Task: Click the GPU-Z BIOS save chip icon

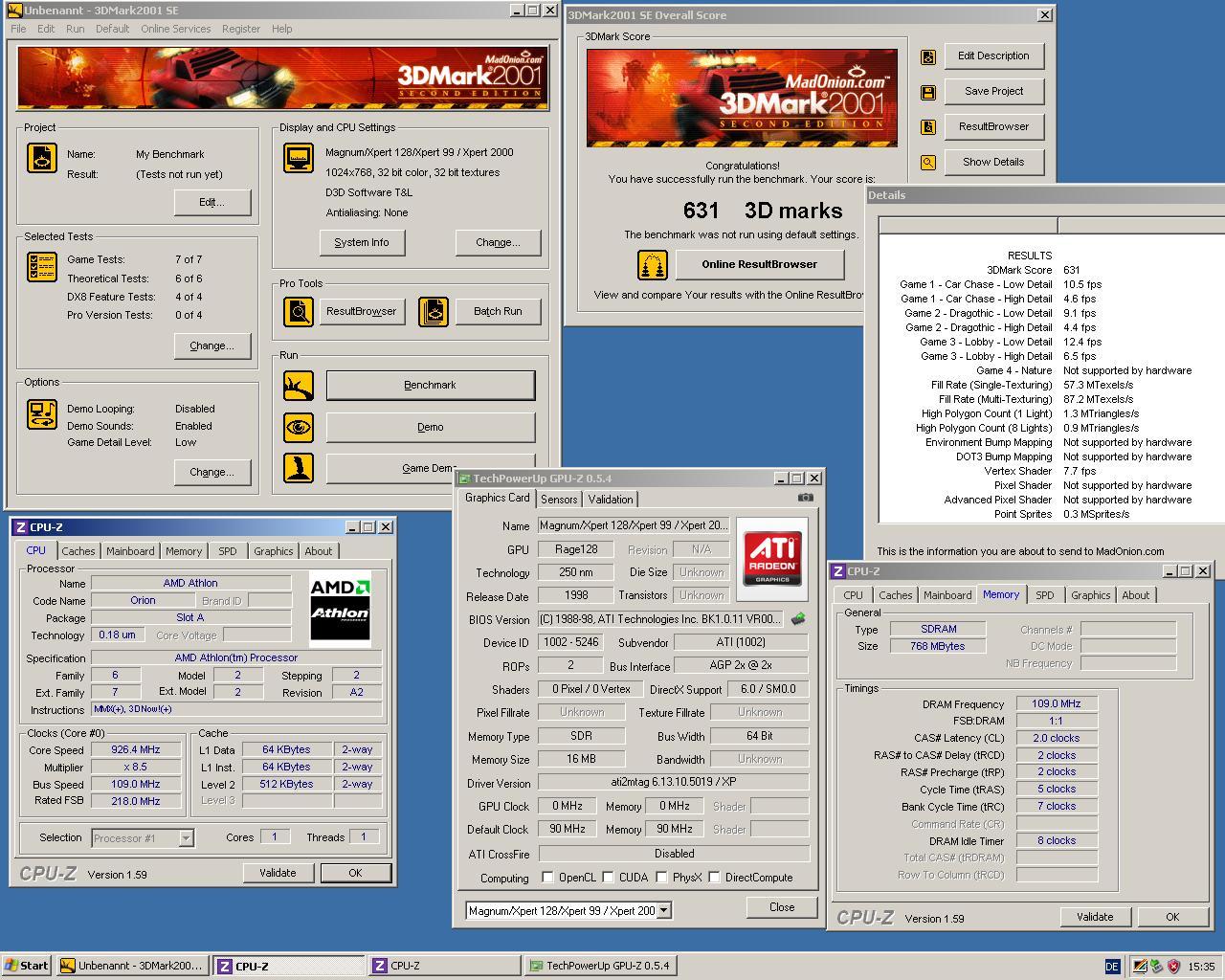Action: point(798,619)
